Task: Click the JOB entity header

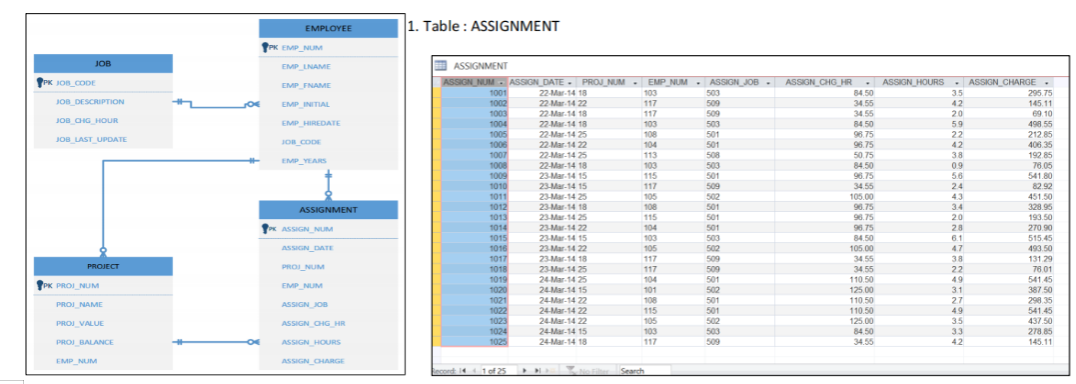Action: pos(103,63)
